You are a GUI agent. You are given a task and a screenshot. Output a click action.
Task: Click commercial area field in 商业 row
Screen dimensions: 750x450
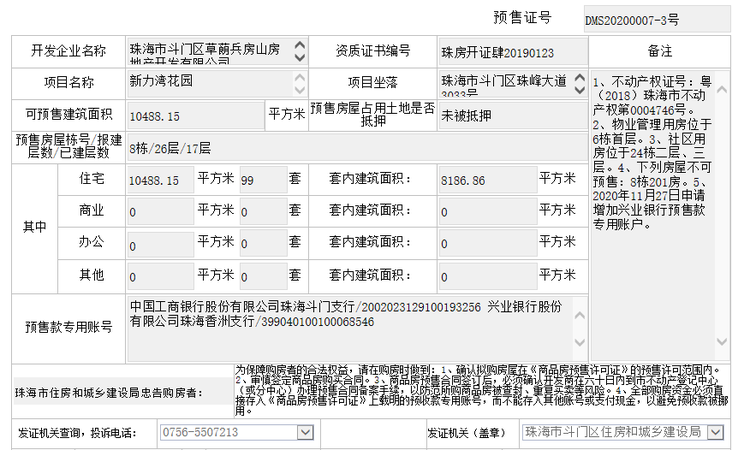(160, 211)
